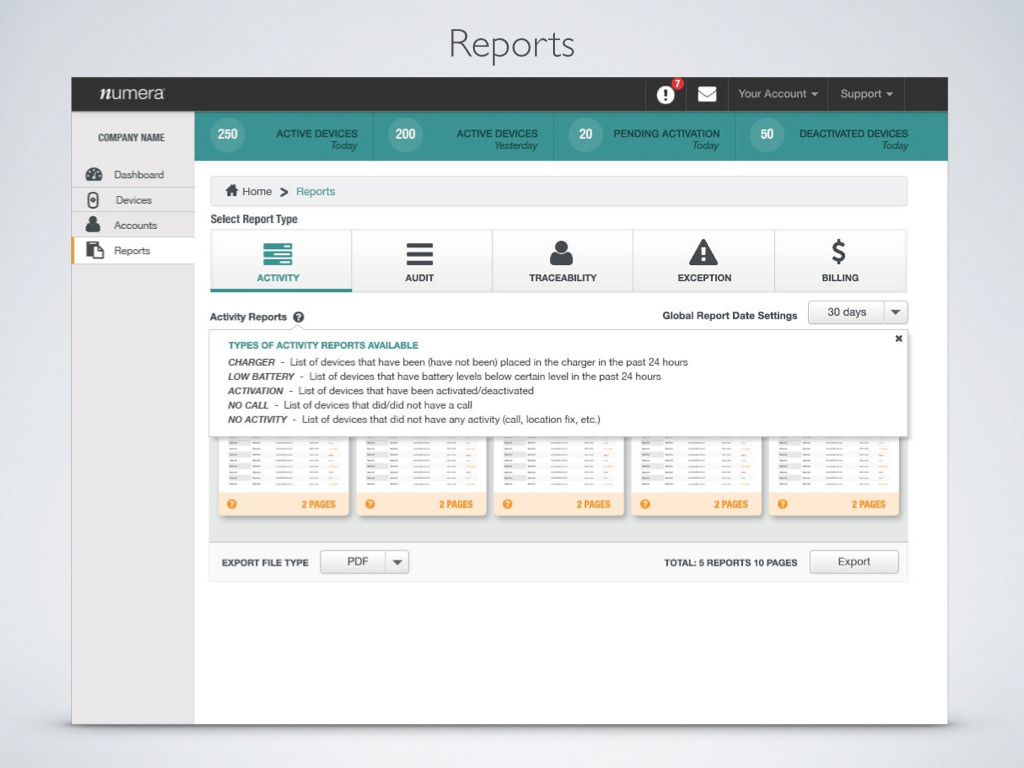Switch to the Traceability report tab

(x=562, y=261)
